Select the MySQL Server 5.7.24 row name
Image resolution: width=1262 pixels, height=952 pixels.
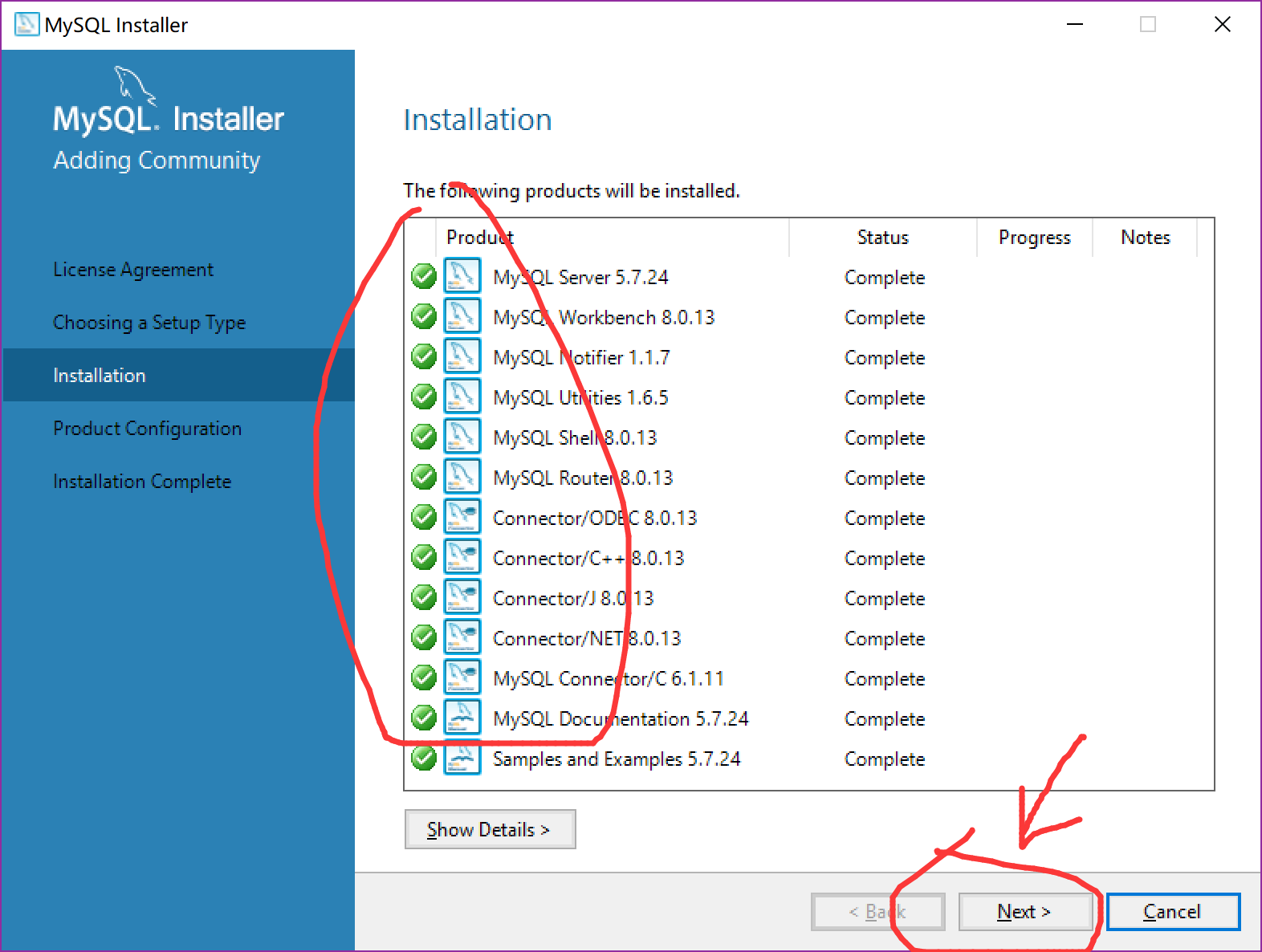click(x=580, y=278)
